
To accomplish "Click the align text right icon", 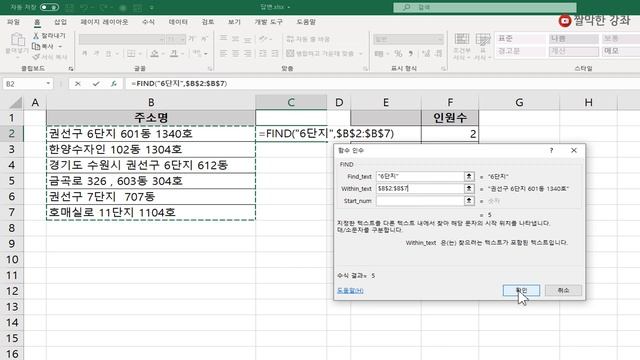I will click(x=248, y=53).
